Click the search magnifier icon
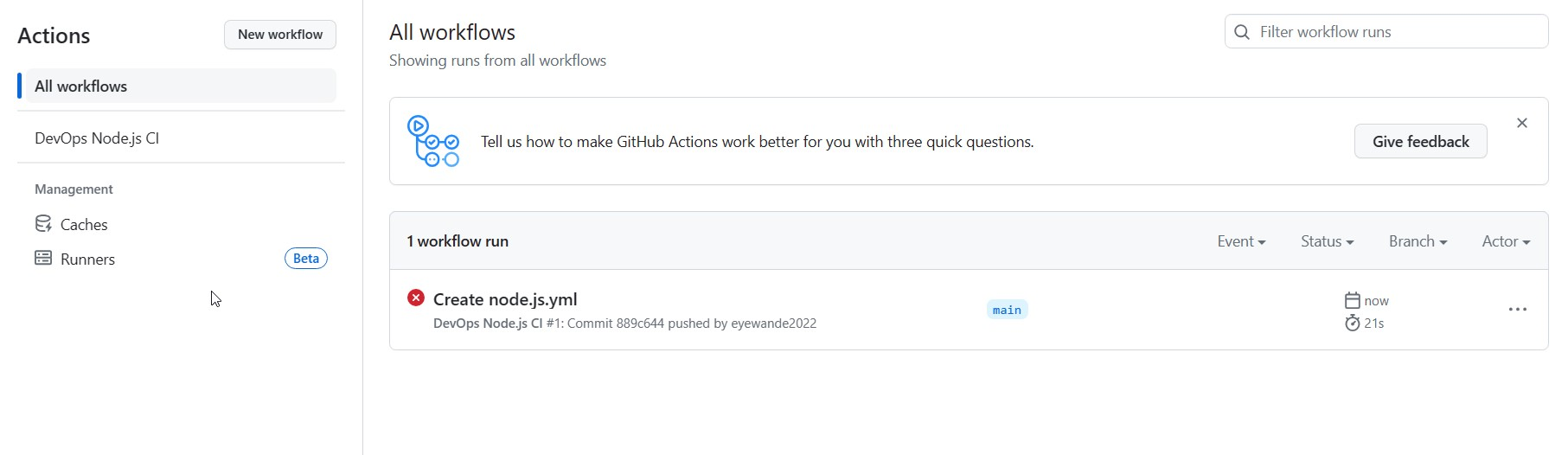The image size is (1568, 455). pyautogui.click(x=1242, y=32)
